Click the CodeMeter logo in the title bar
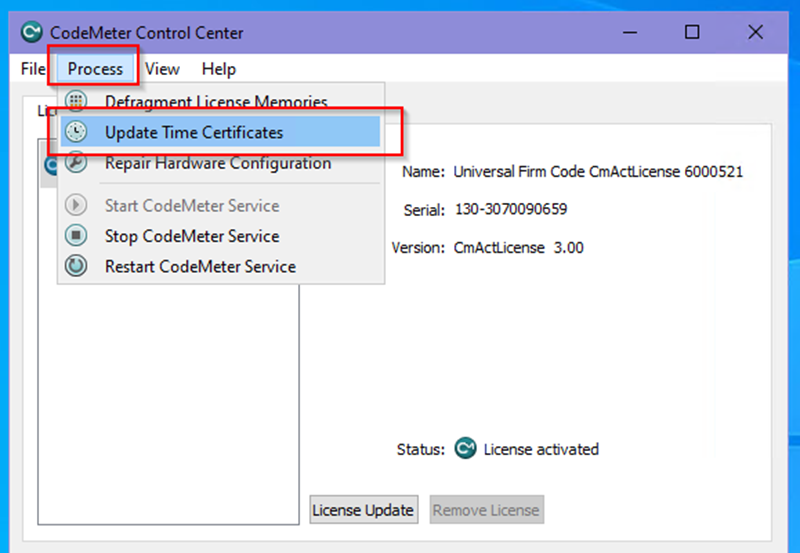This screenshot has height=553, width=800. click(x=32, y=32)
